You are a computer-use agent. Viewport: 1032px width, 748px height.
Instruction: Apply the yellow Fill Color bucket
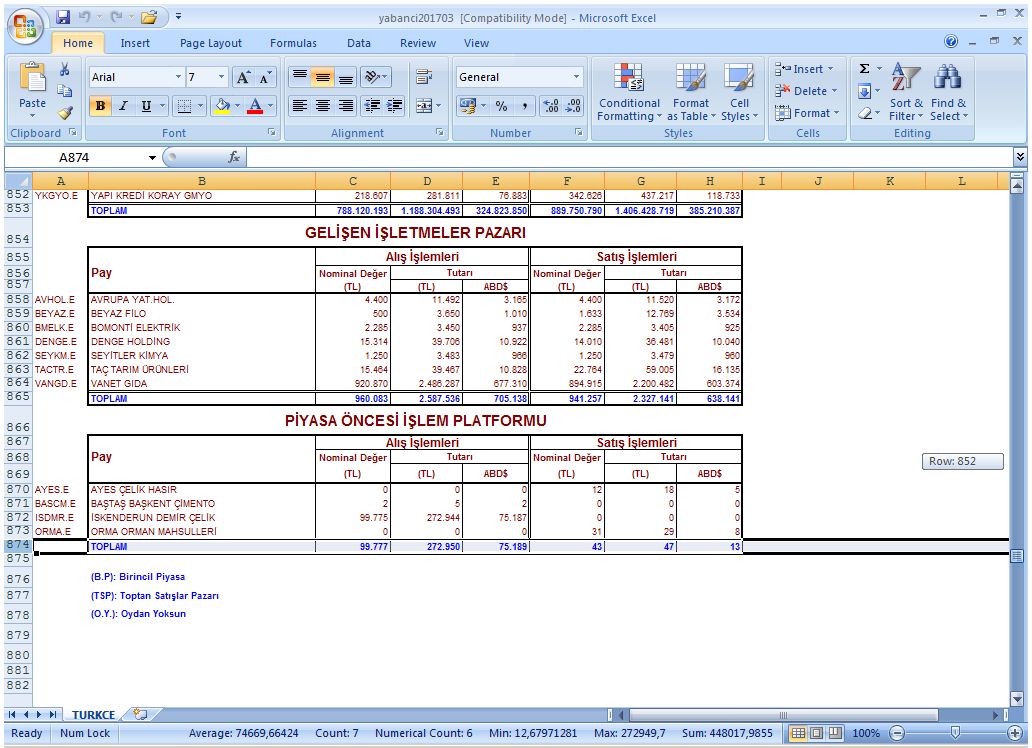[x=223, y=105]
